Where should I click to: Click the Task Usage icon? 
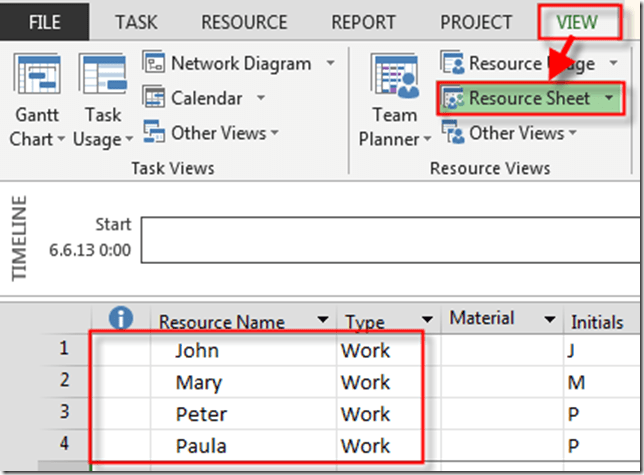click(x=102, y=78)
